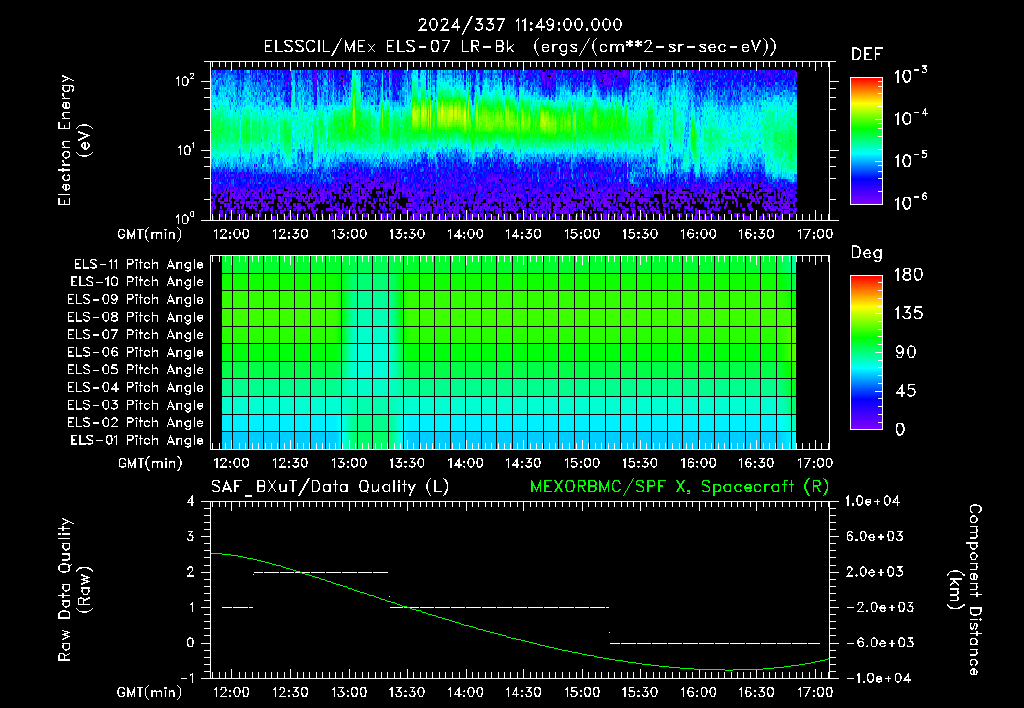The height and width of the screenshot is (708, 1024).
Task: Click the Electron Energy (eV) axis label
Action: pyautogui.click(x=74, y=140)
